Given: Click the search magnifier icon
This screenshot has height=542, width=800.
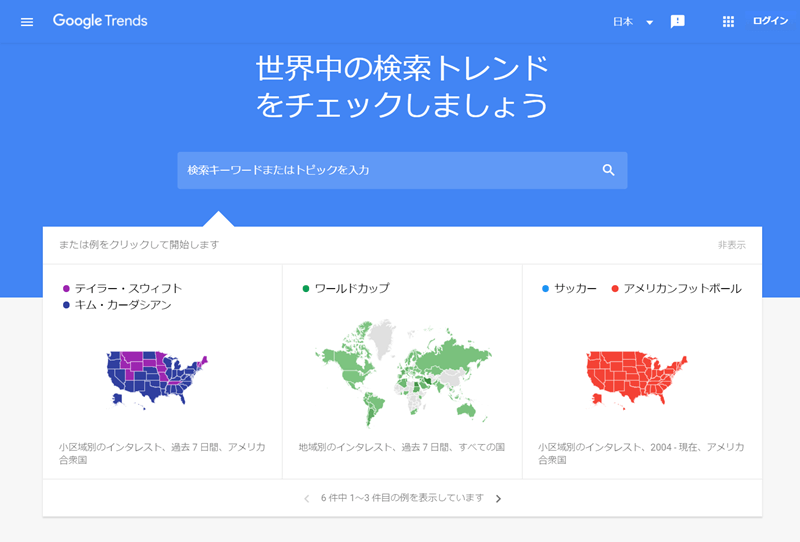Looking at the screenshot, I should click(608, 170).
